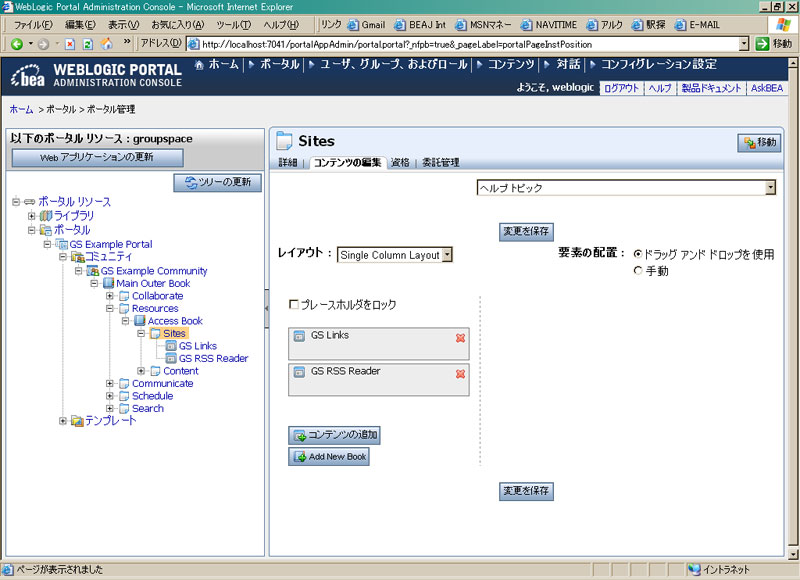Viewport: 800px width, 580px height.
Task: Click the ツリーの更新 button
Action: pyautogui.click(x=218, y=183)
